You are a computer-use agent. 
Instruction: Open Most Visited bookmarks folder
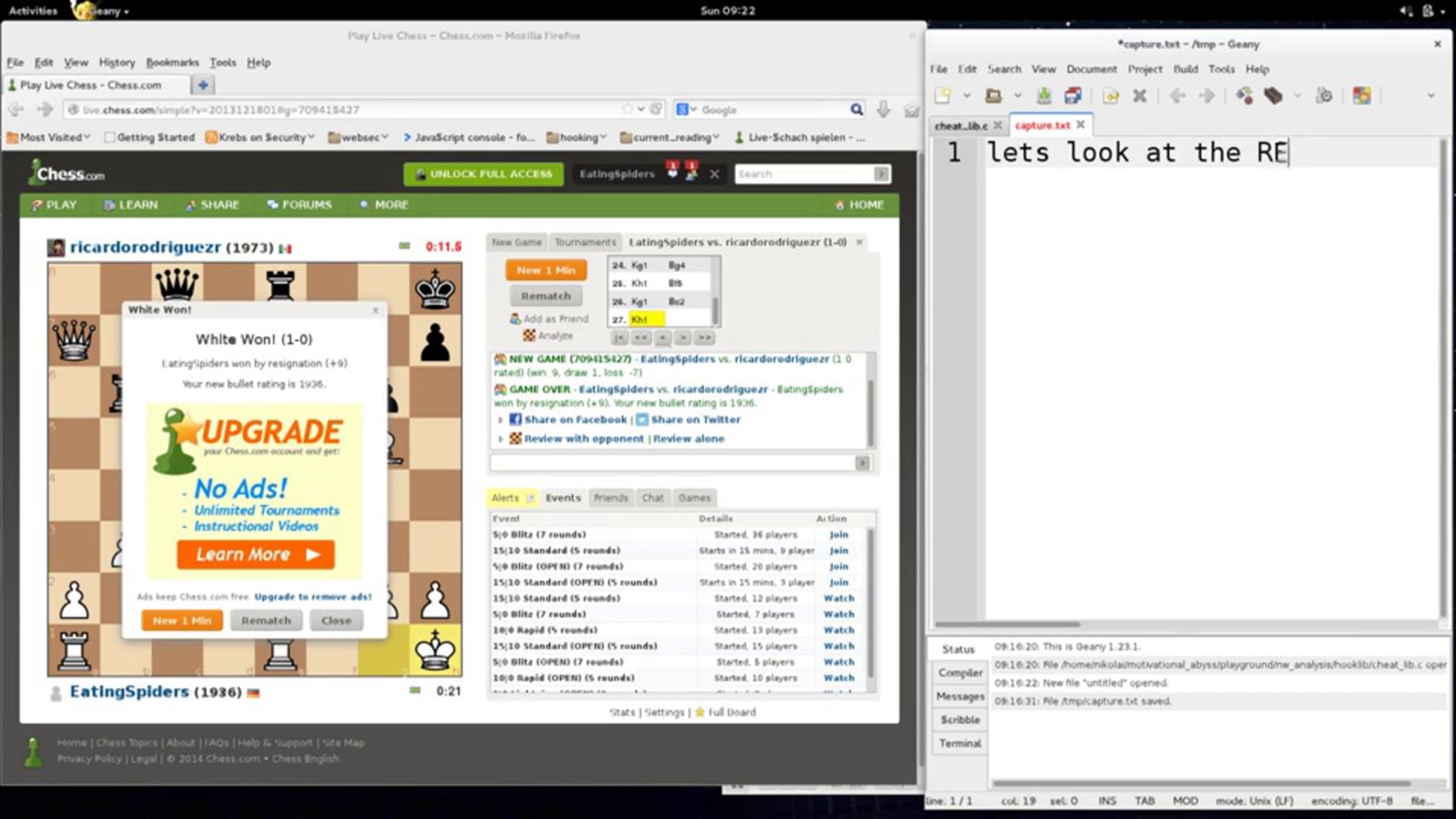pyautogui.click(x=49, y=137)
